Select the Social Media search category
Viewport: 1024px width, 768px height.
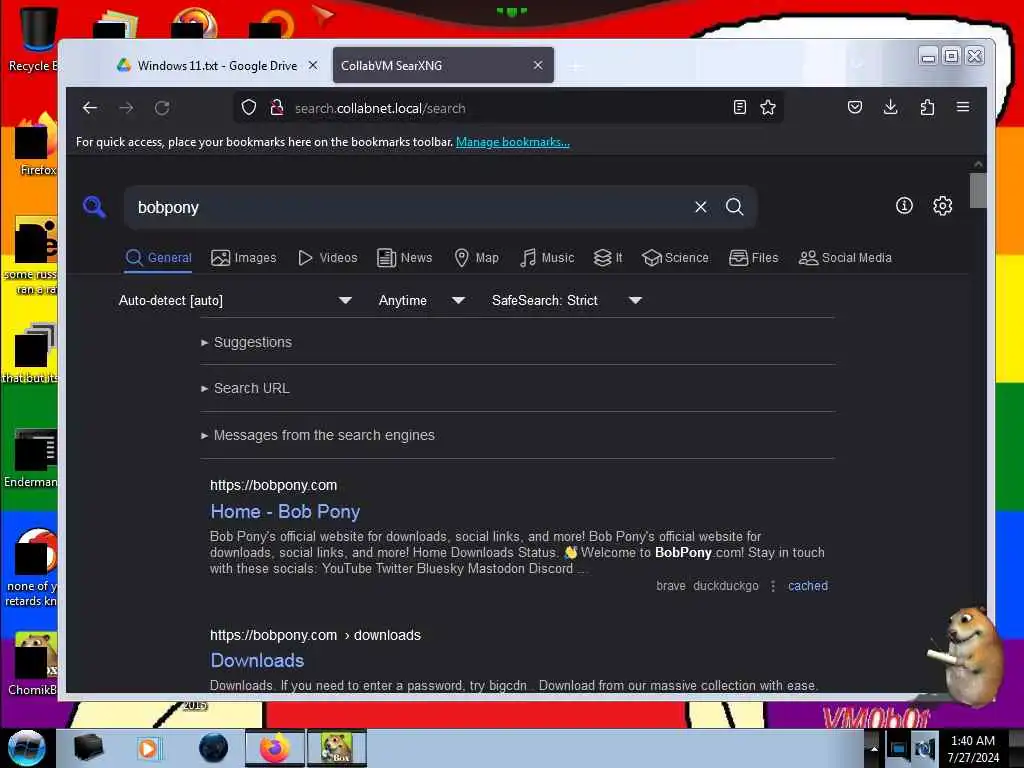click(x=845, y=258)
